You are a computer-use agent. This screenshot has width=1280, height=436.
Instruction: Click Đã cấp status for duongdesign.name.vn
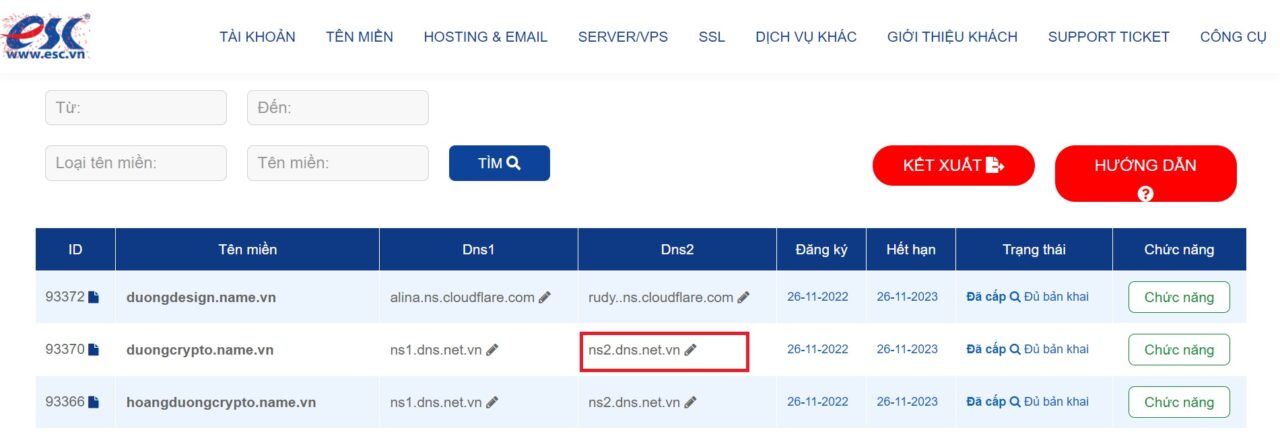(986, 297)
